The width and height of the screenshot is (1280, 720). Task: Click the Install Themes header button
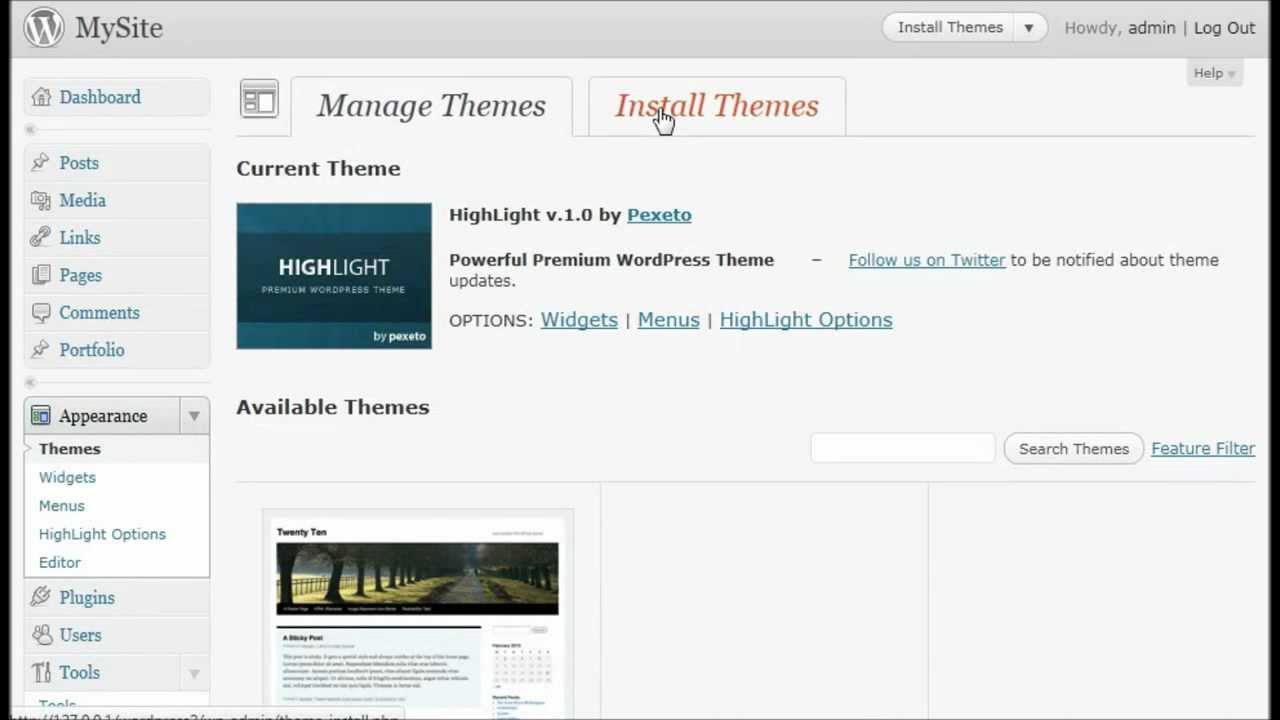point(950,28)
